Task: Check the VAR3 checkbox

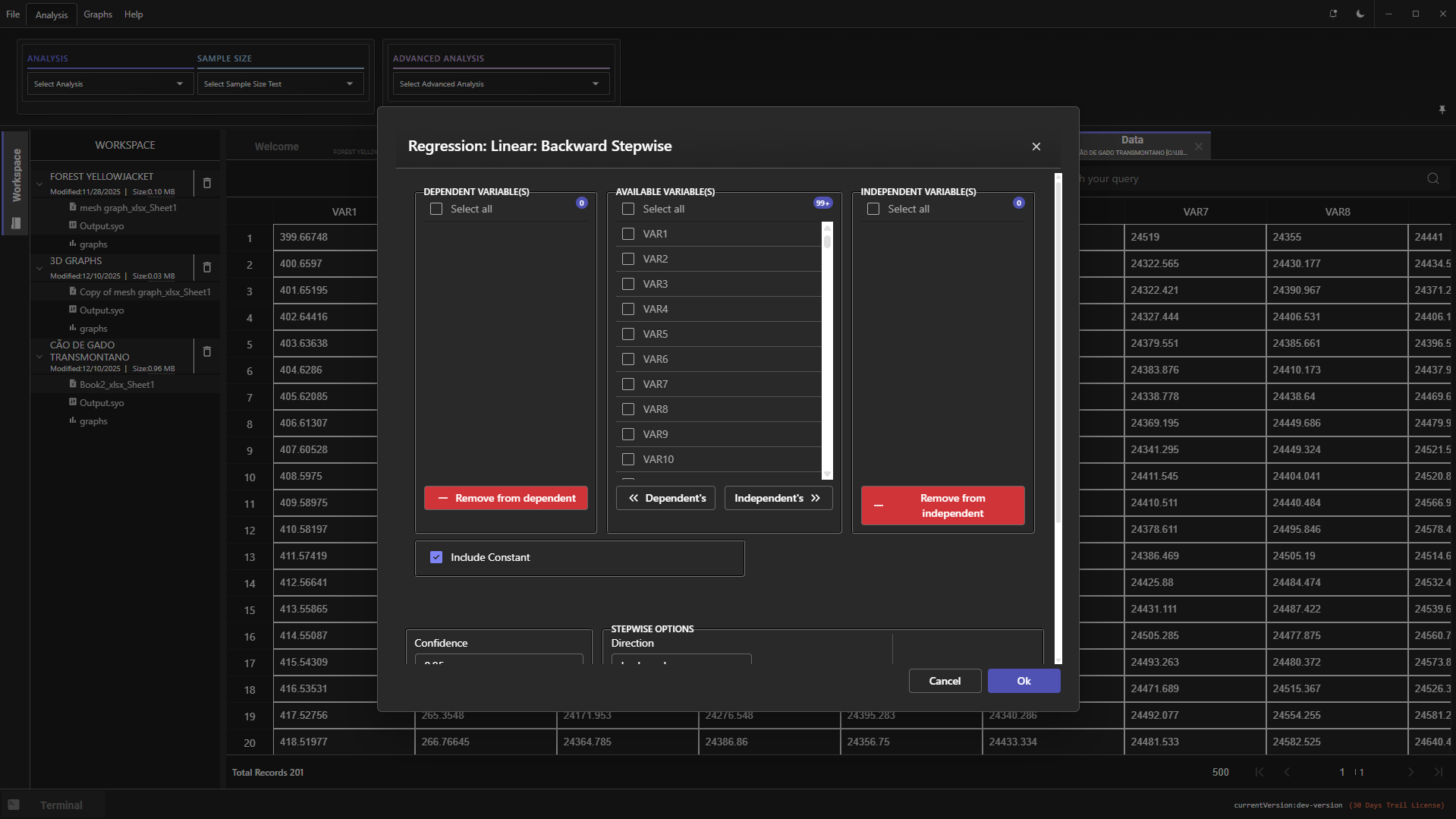Action: click(628, 284)
